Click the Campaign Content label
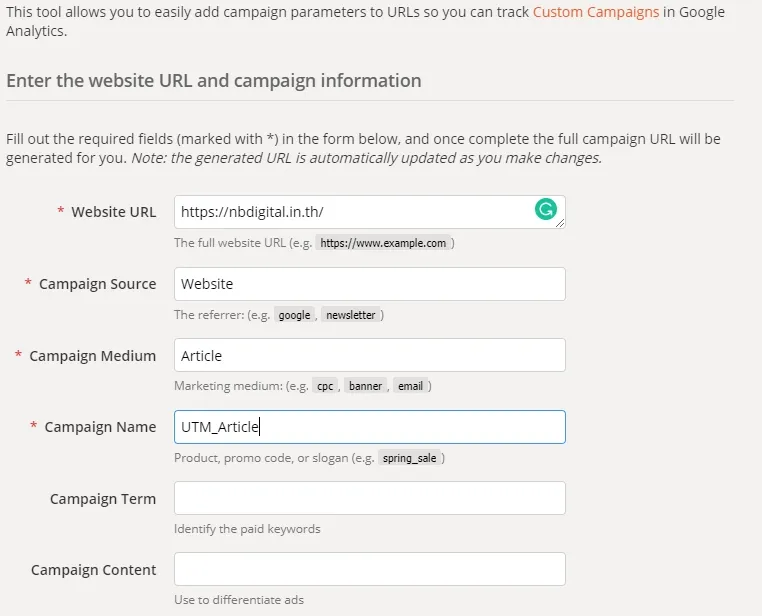Image resolution: width=762 pixels, height=616 pixels. [94, 569]
